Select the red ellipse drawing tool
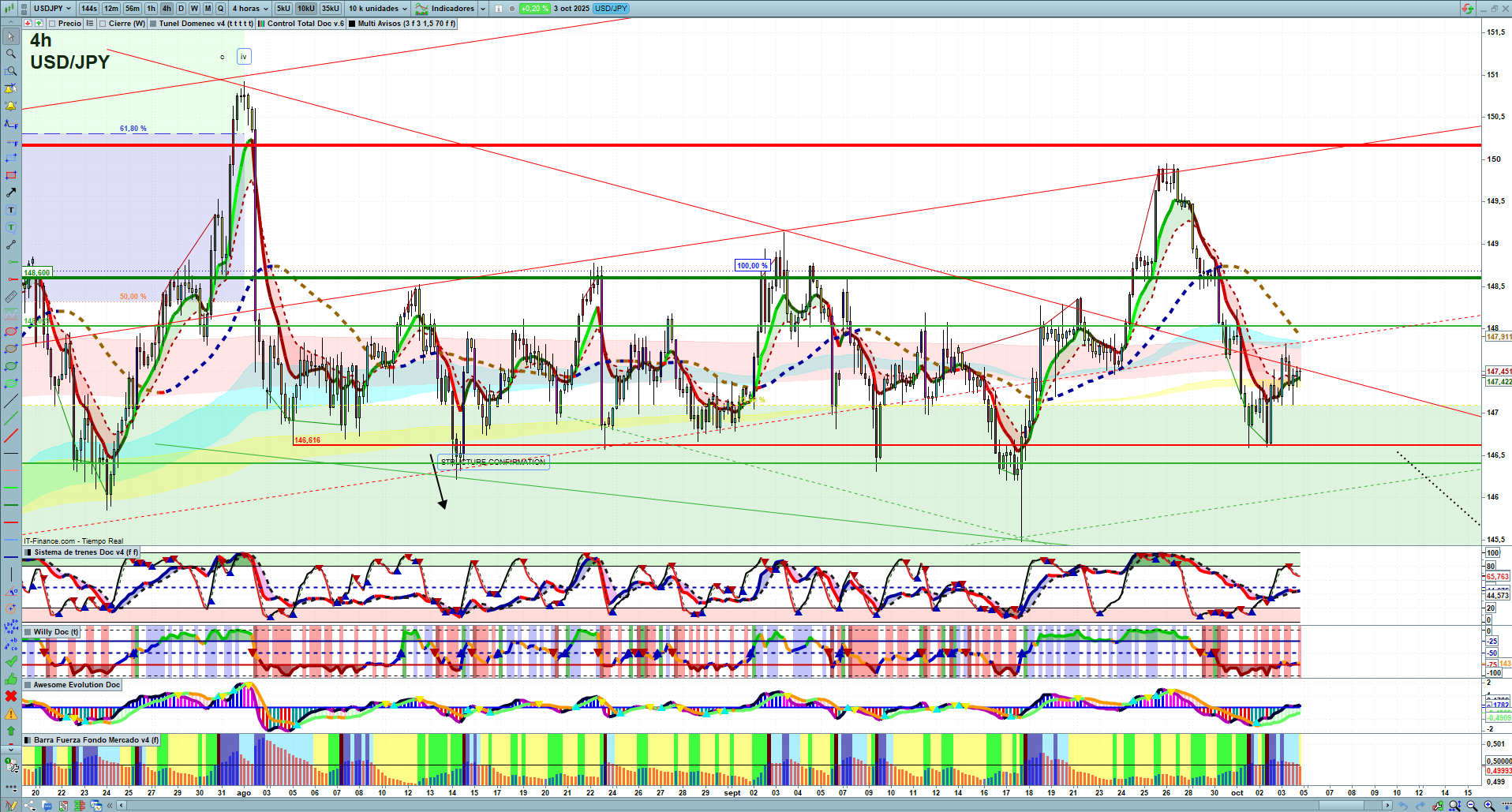Viewport: 1512px width, 812px height. 11,331
